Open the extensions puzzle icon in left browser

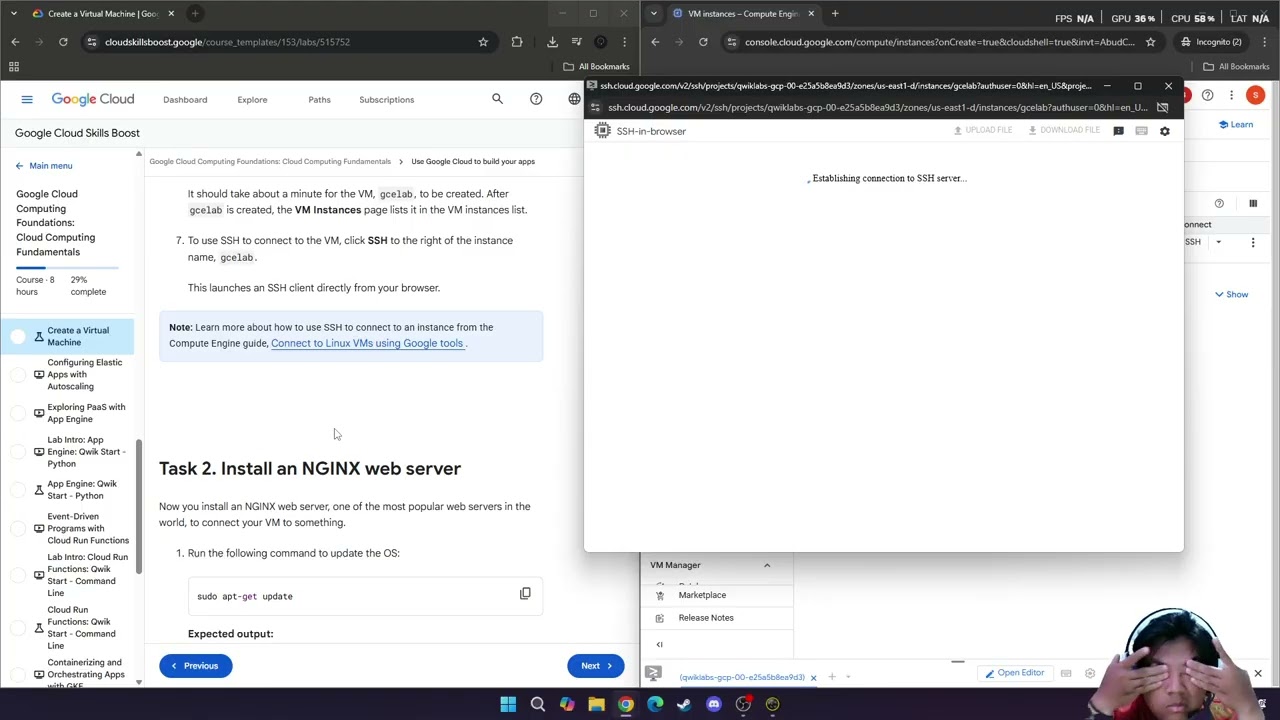tap(517, 42)
